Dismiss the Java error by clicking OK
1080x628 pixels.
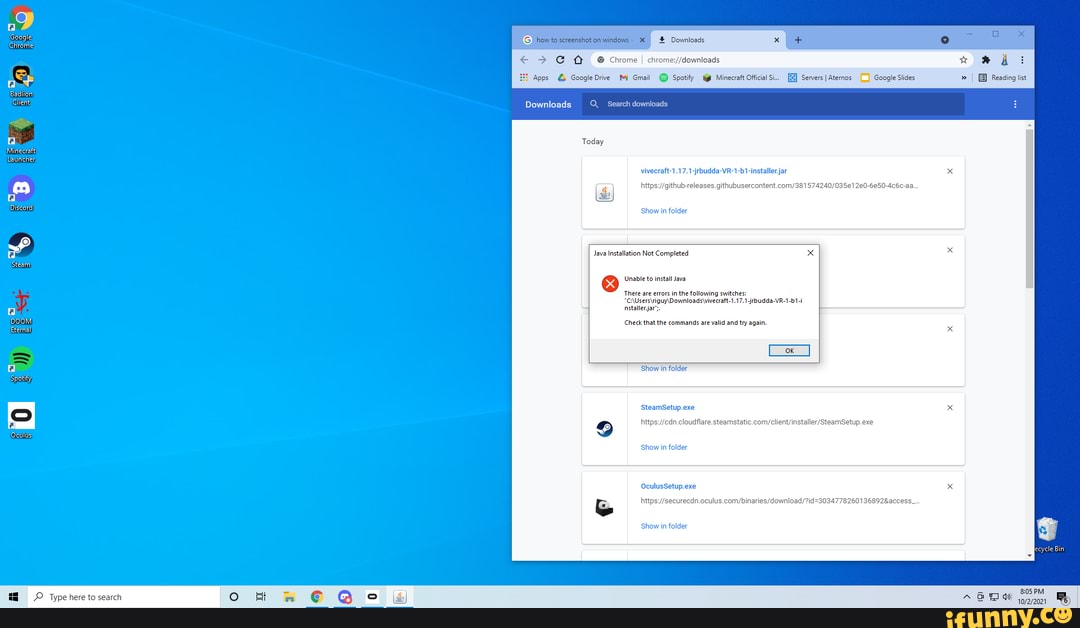pyautogui.click(x=789, y=350)
